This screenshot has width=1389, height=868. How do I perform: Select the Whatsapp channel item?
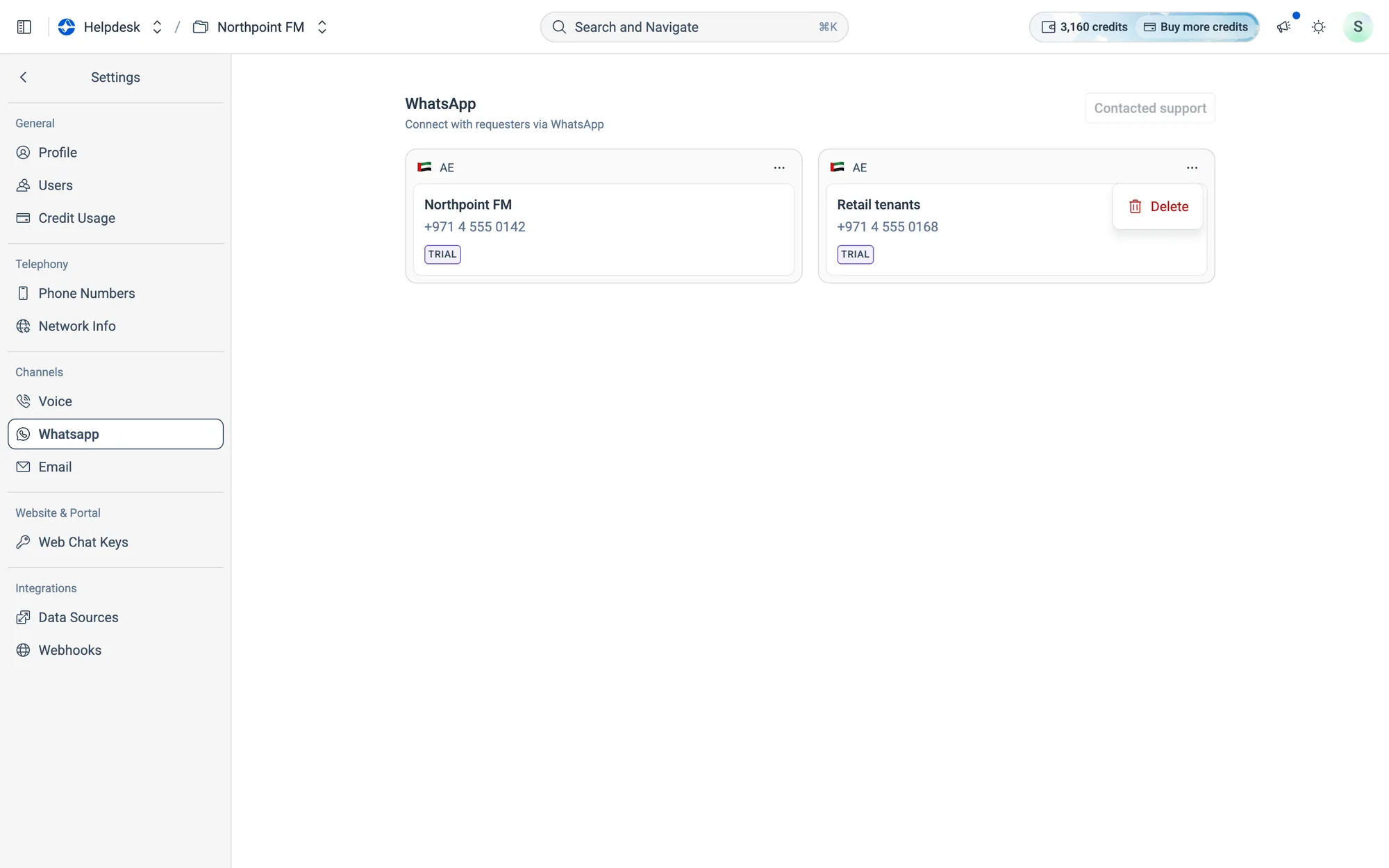point(115,434)
